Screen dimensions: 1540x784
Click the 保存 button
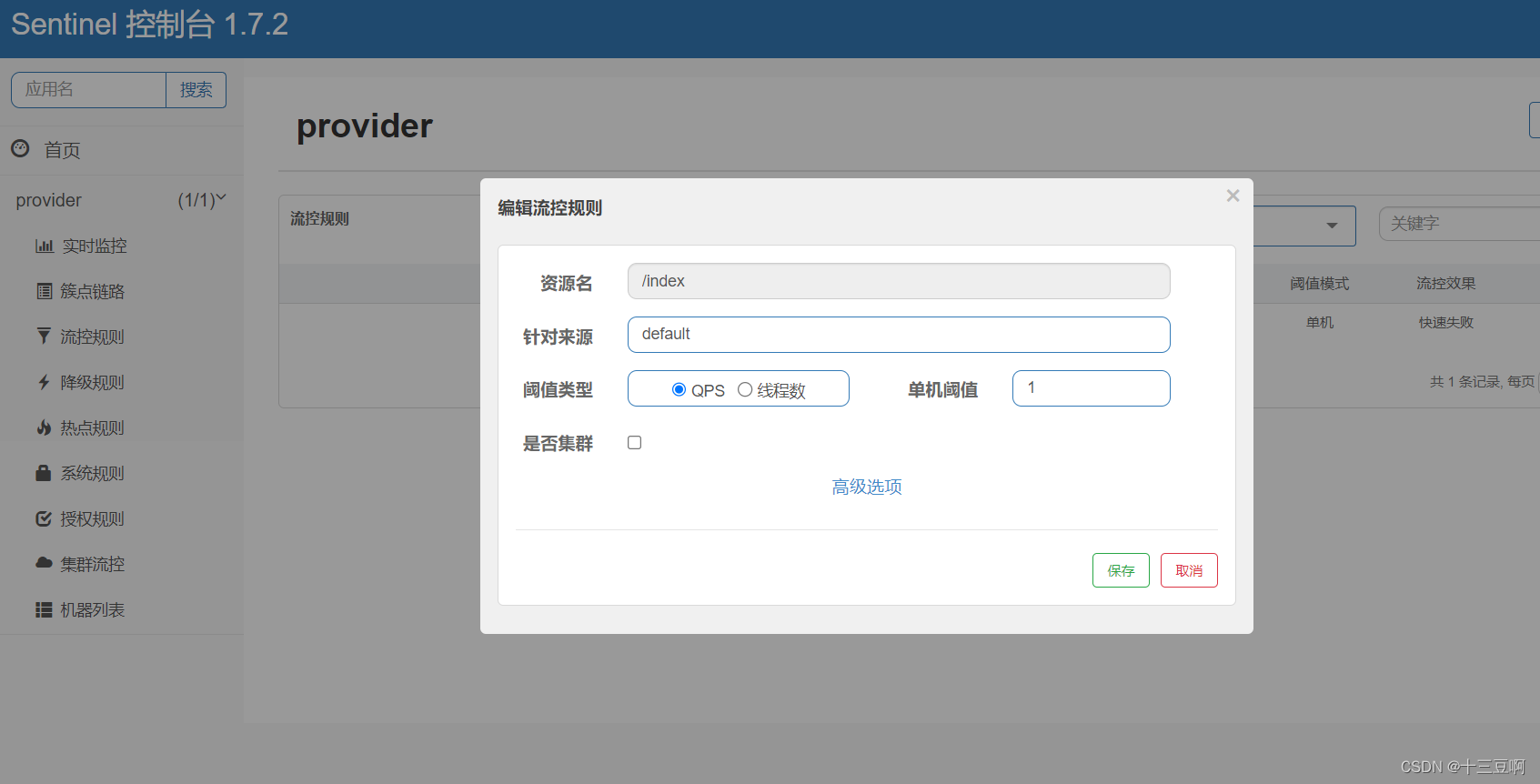click(x=1121, y=570)
